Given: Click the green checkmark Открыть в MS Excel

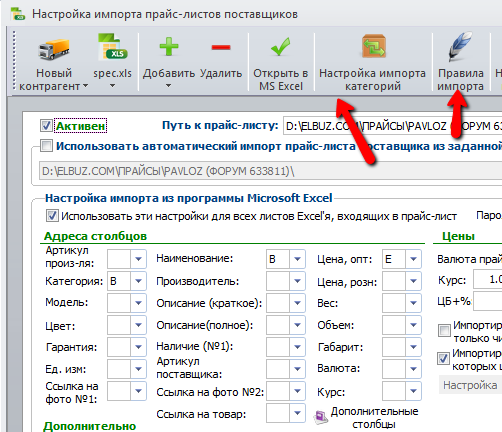Looking at the screenshot, I should point(281,47).
